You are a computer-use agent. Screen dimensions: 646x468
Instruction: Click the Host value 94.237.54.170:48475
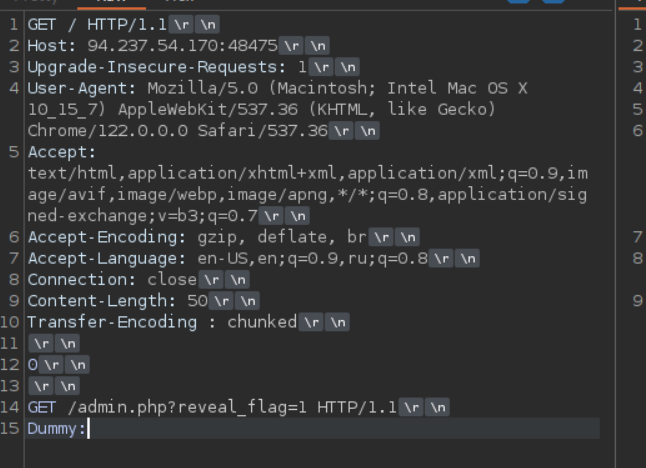click(x=185, y=46)
